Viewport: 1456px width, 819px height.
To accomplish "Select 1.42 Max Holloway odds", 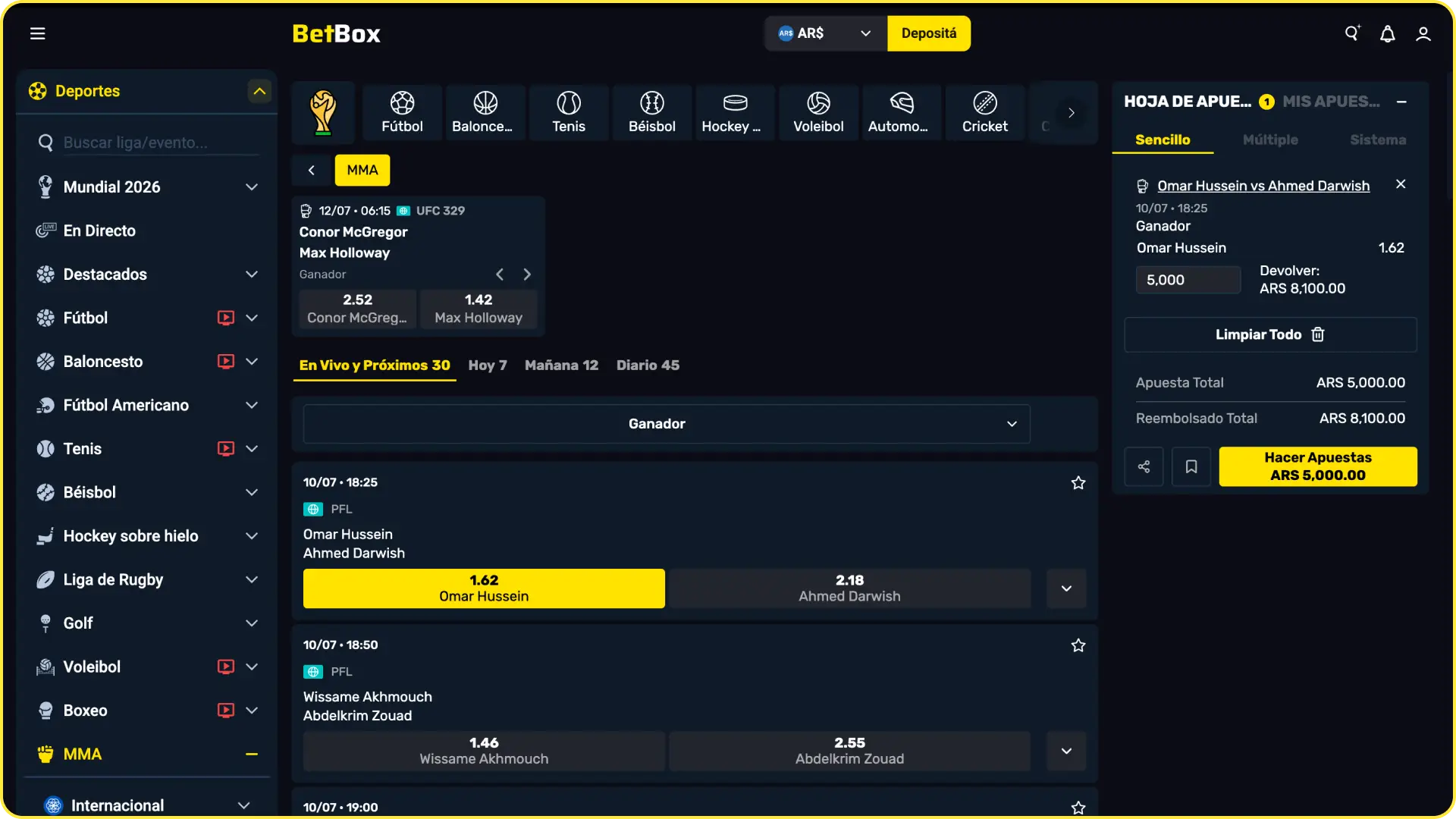I will 479,309.
